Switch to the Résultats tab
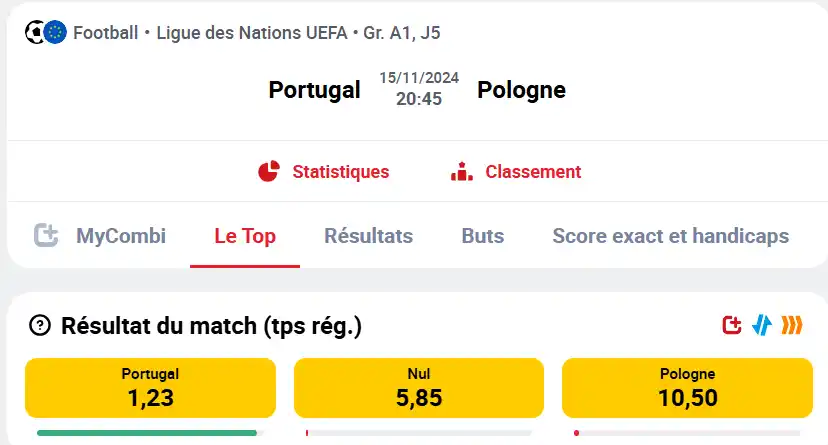 (x=369, y=236)
